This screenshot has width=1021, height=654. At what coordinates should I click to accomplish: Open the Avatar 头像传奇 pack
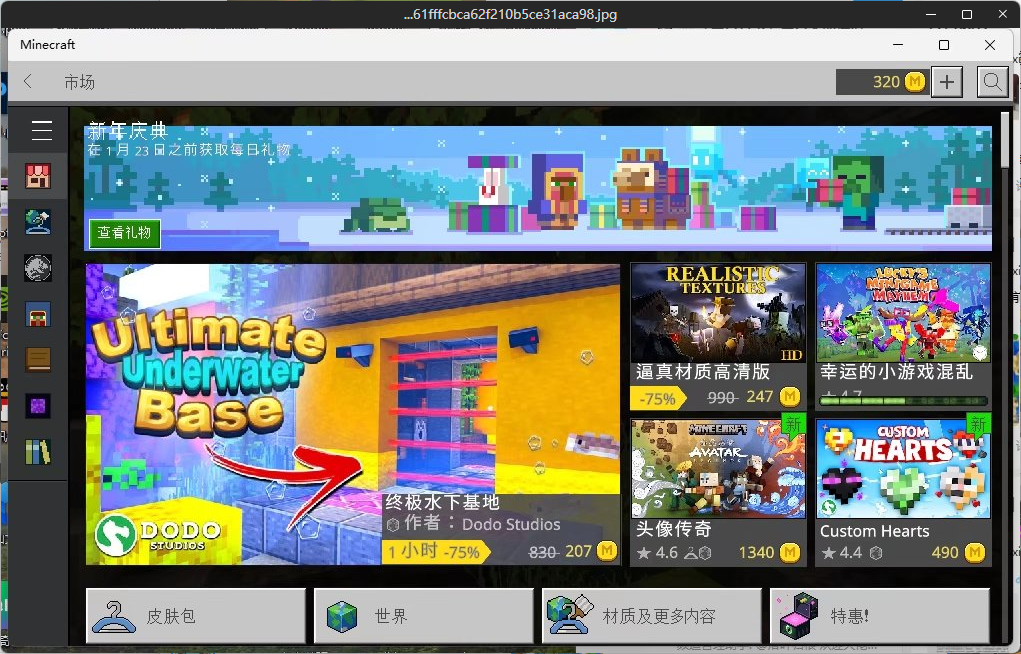718,492
